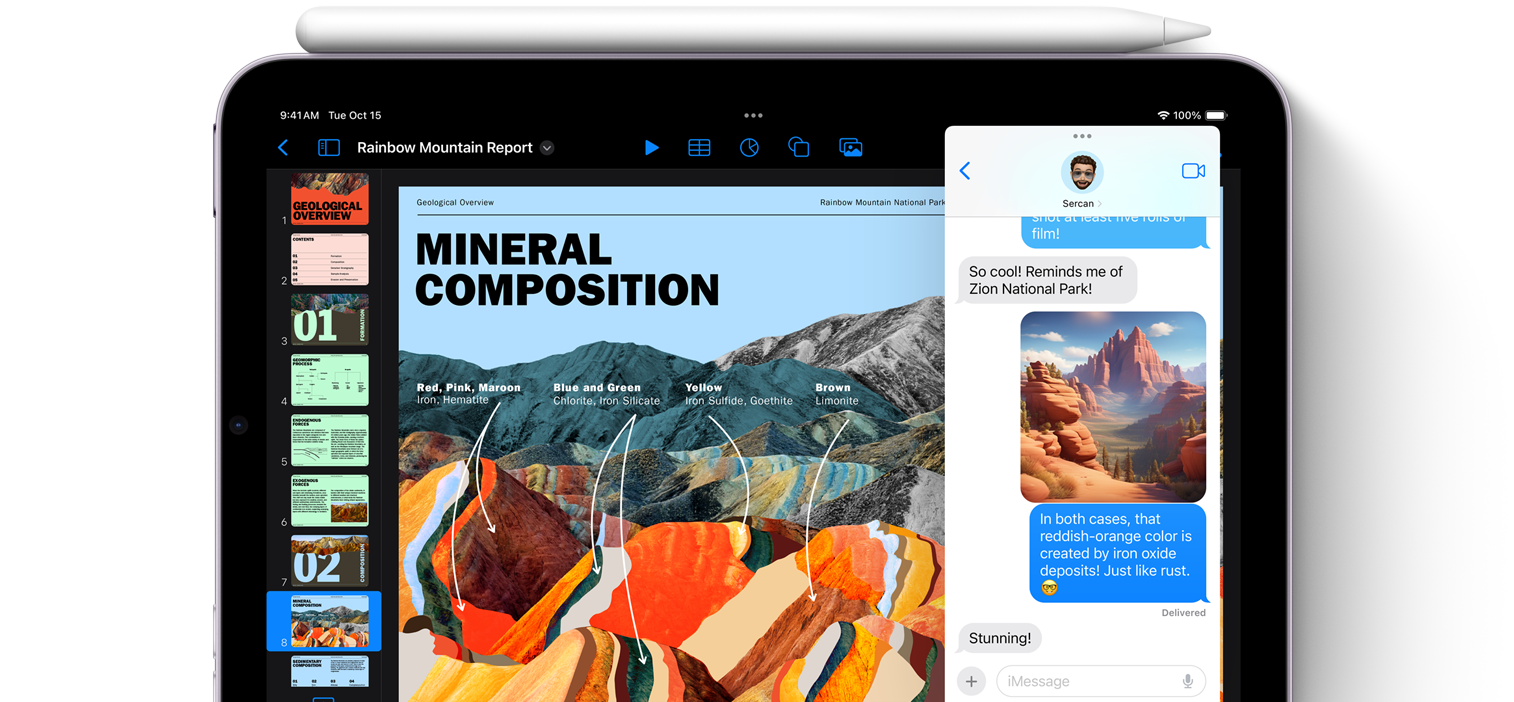Screen dimensions: 1514x702
Task: Tap the microphone dictation icon
Action: (1188, 681)
